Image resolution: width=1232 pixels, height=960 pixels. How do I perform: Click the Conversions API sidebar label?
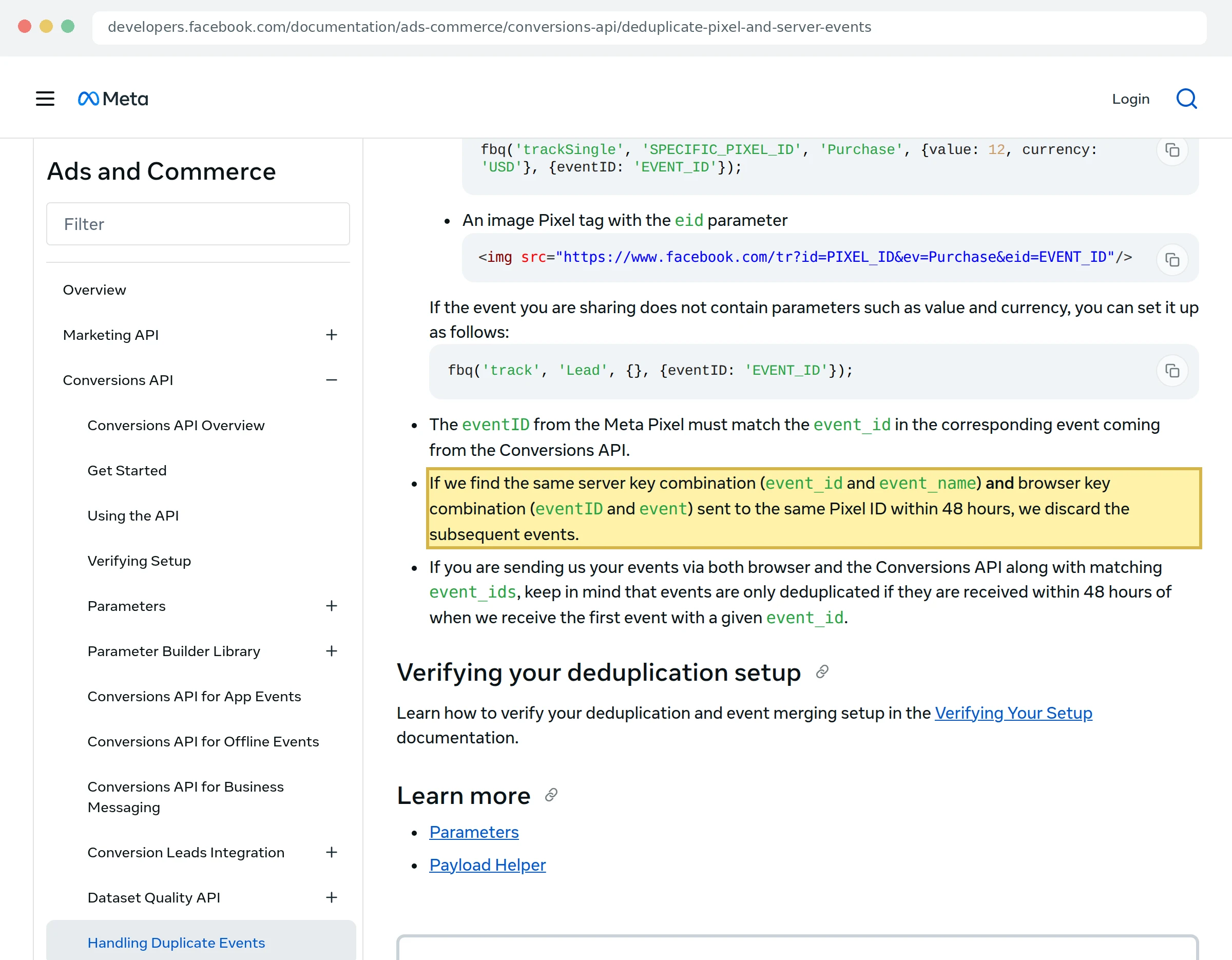pos(118,380)
